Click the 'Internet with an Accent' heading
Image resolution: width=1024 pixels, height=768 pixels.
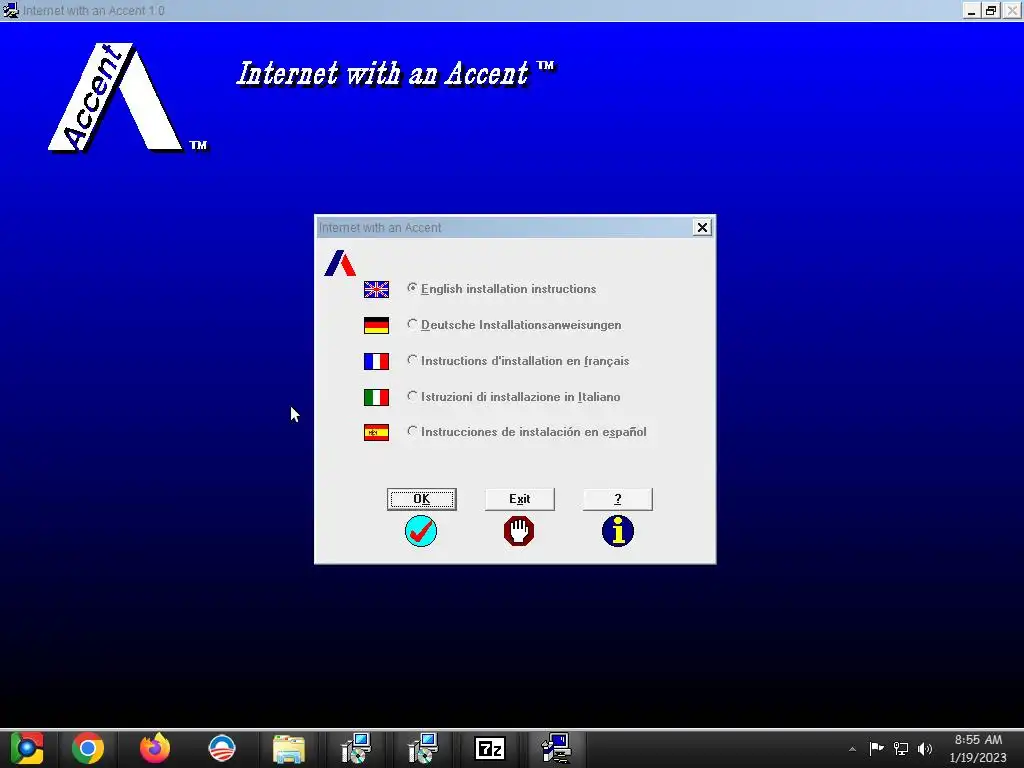[396, 73]
